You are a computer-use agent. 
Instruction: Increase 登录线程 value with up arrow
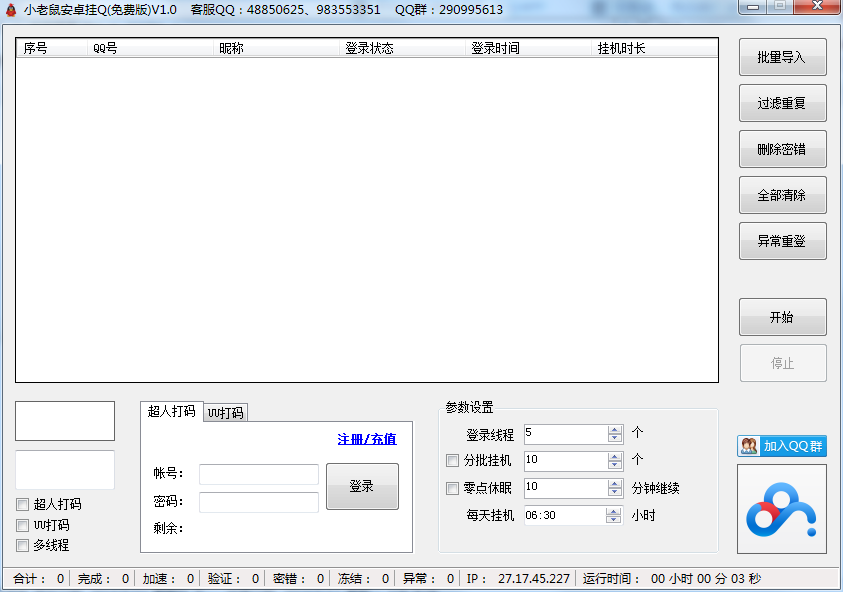(x=615, y=430)
